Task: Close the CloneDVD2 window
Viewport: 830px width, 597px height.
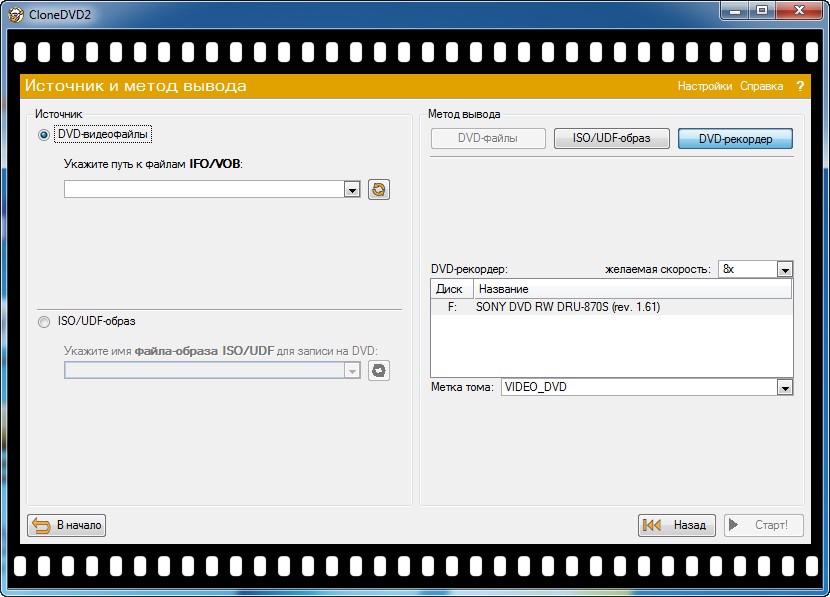Action: [x=799, y=11]
